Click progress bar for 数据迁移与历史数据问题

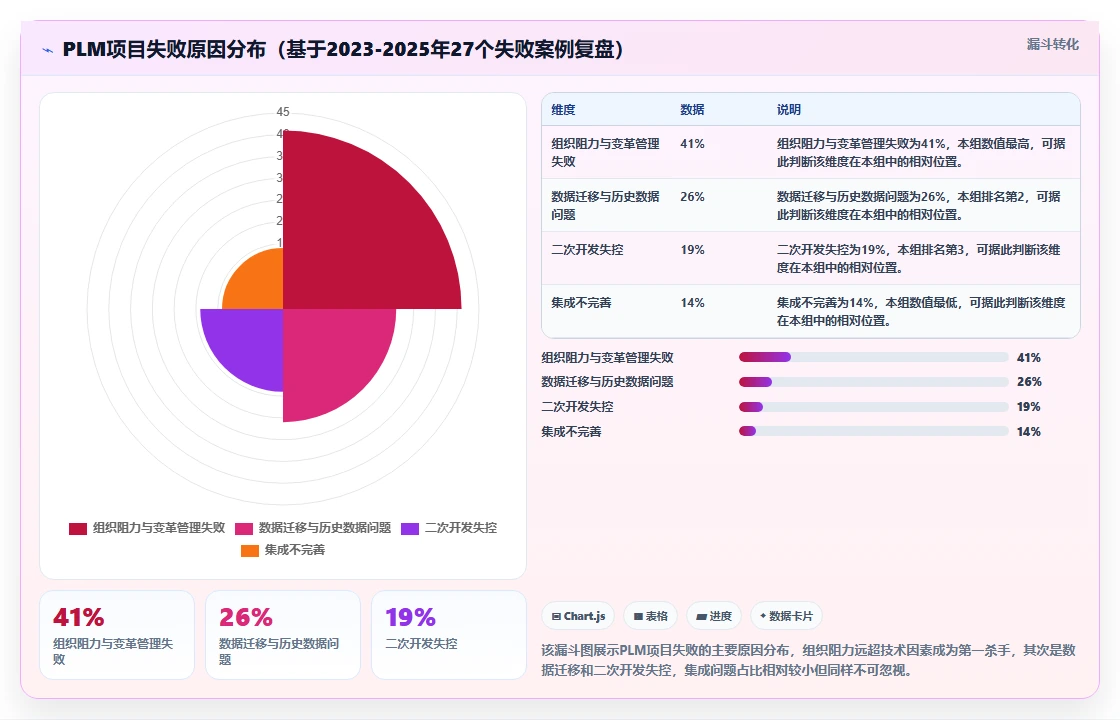click(x=874, y=382)
